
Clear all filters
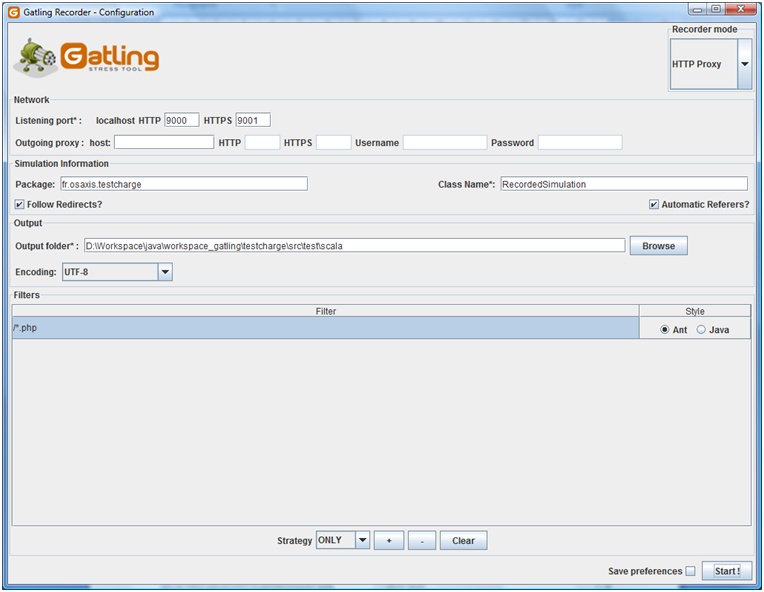(x=463, y=540)
